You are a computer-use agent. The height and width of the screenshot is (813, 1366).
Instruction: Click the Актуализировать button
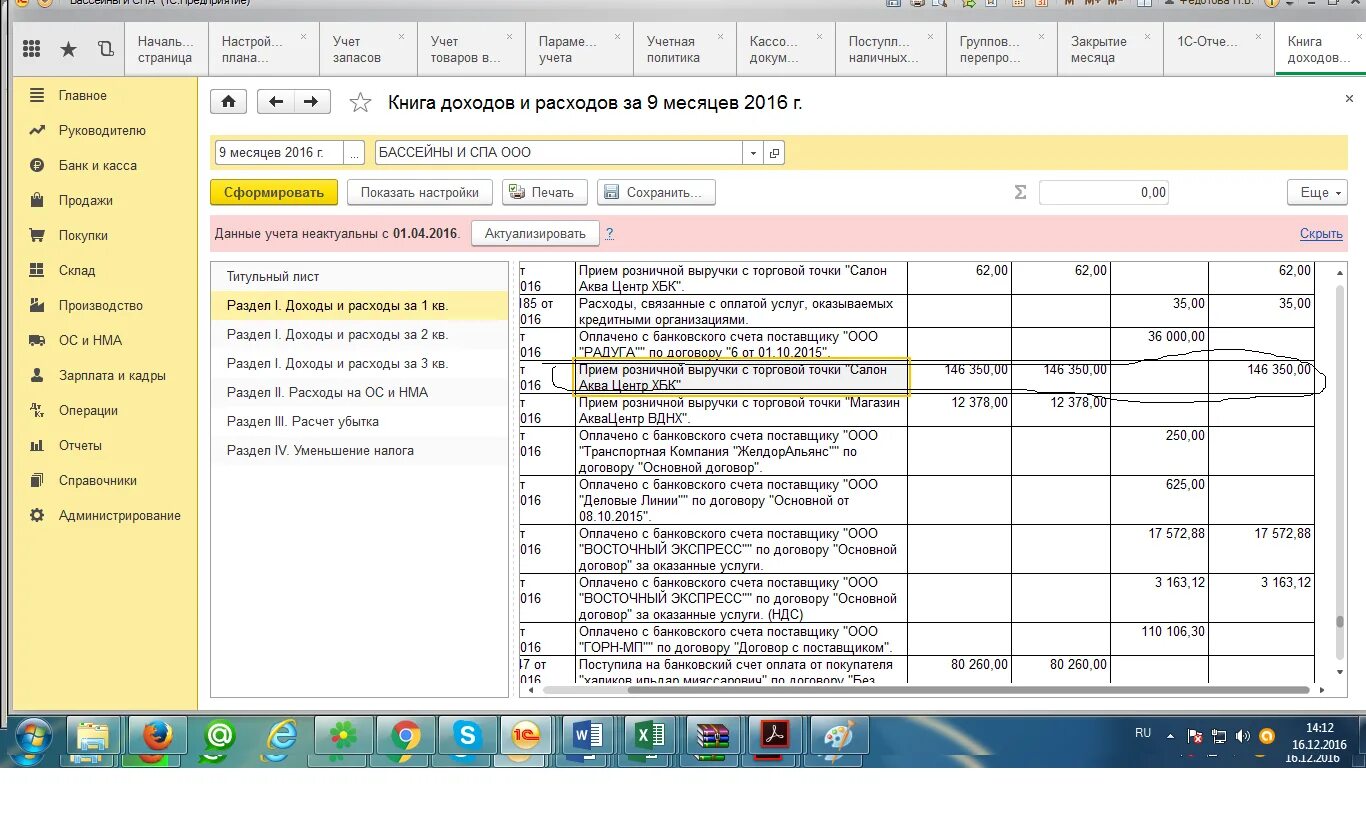(535, 233)
